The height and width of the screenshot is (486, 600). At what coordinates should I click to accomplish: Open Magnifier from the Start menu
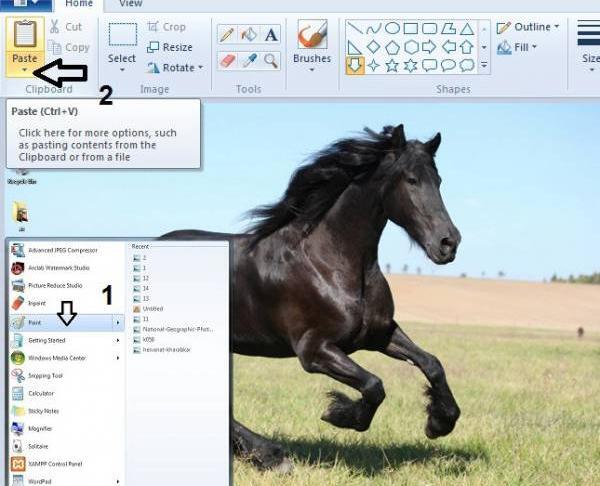[32, 429]
